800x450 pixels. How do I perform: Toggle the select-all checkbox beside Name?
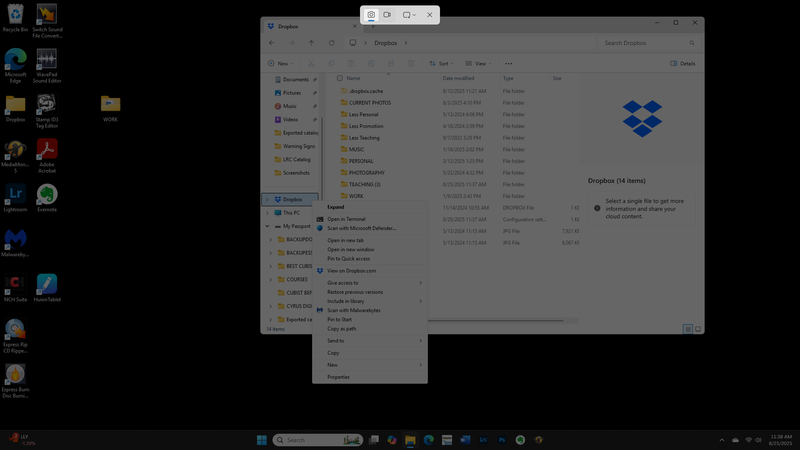[x=340, y=78]
